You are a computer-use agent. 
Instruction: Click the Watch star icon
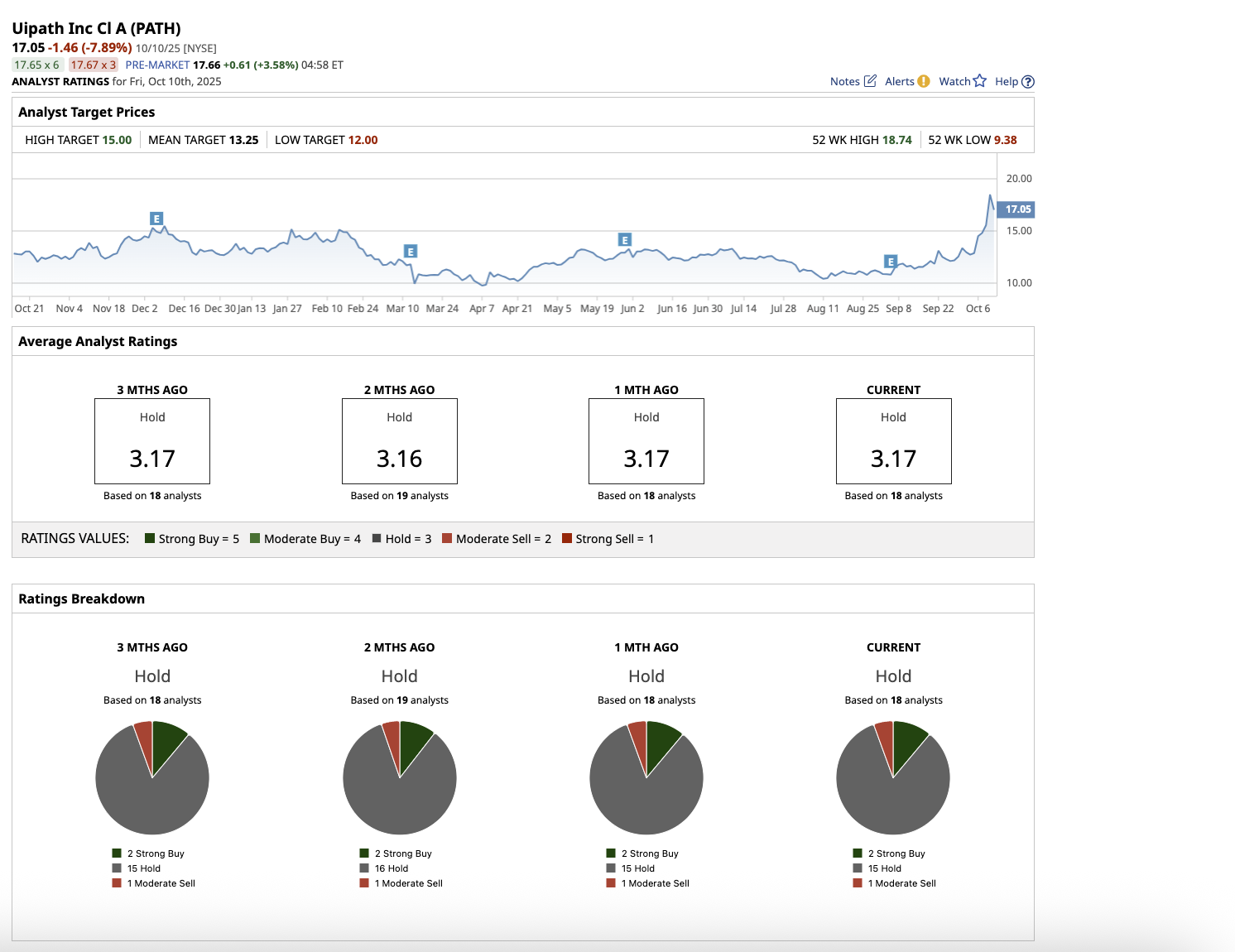[x=979, y=81]
